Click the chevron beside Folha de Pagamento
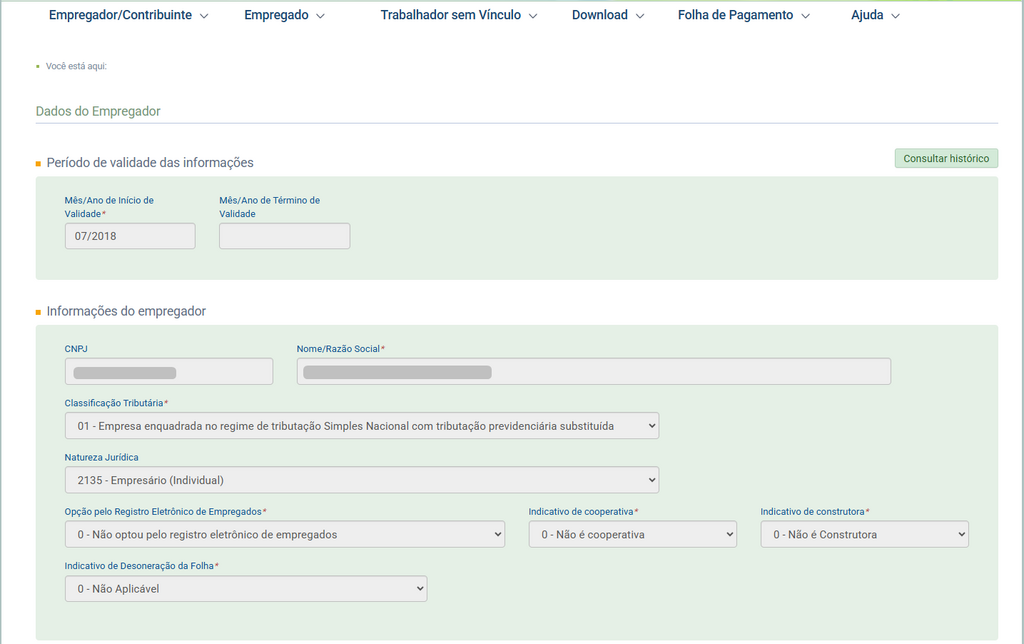1024x644 pixels. click(806, 17)
